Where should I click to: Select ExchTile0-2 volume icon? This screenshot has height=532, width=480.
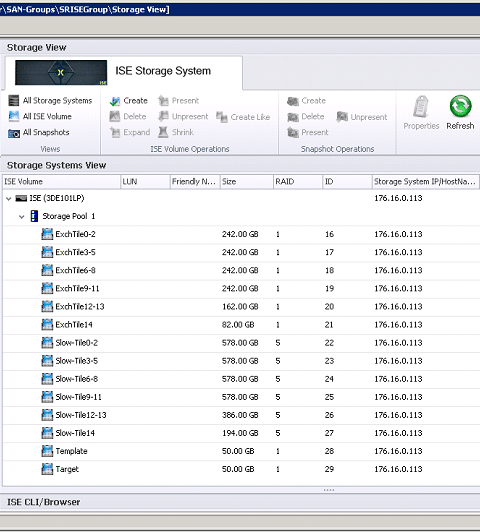tap(47, 234)
